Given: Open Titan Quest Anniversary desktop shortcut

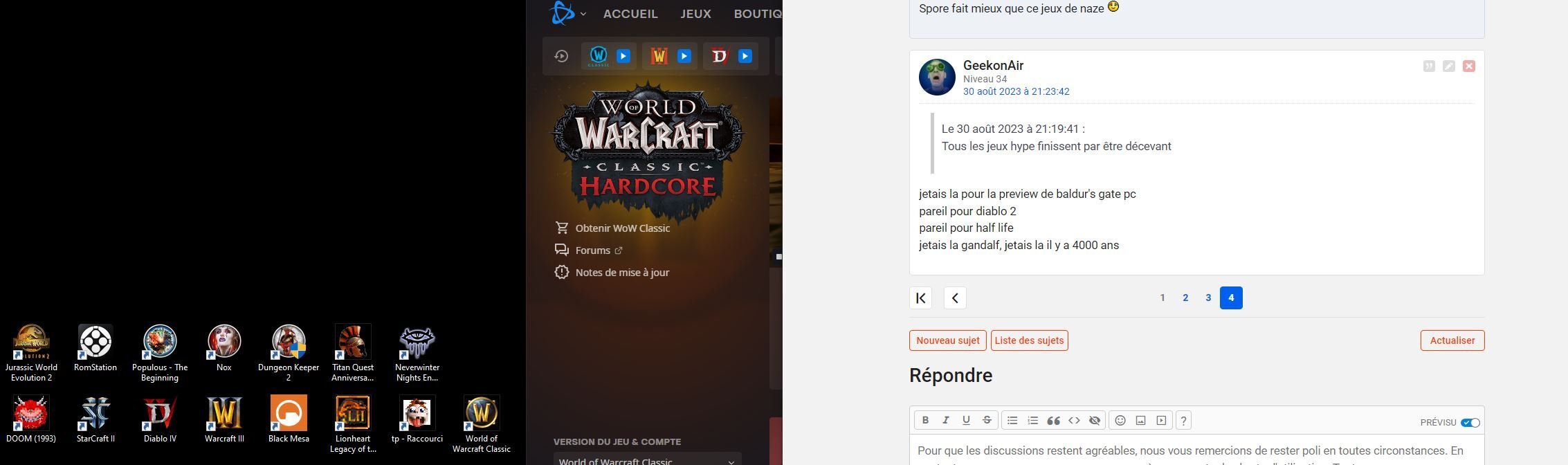Looking at the screenshot, I should coord(353,353).
